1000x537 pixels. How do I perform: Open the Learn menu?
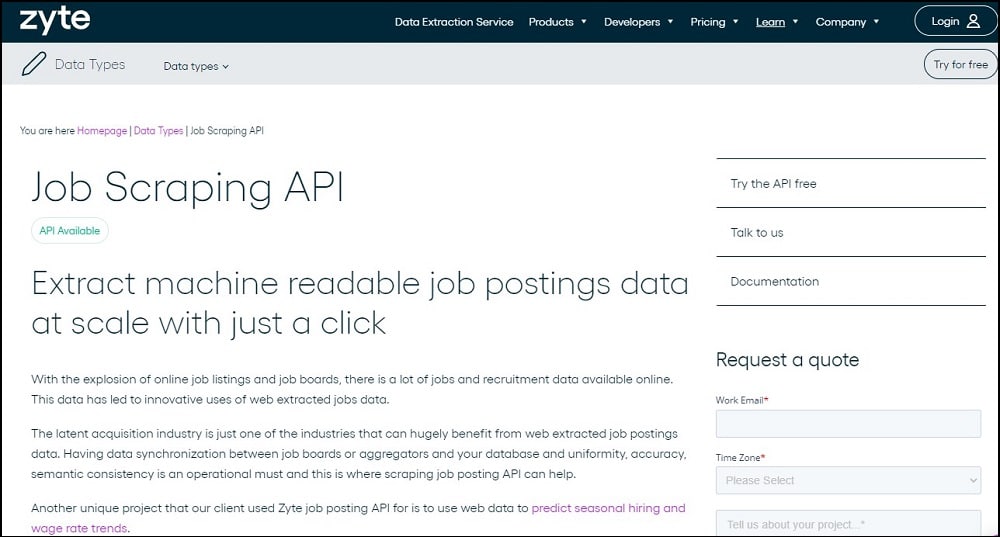[x=770, y=22]
